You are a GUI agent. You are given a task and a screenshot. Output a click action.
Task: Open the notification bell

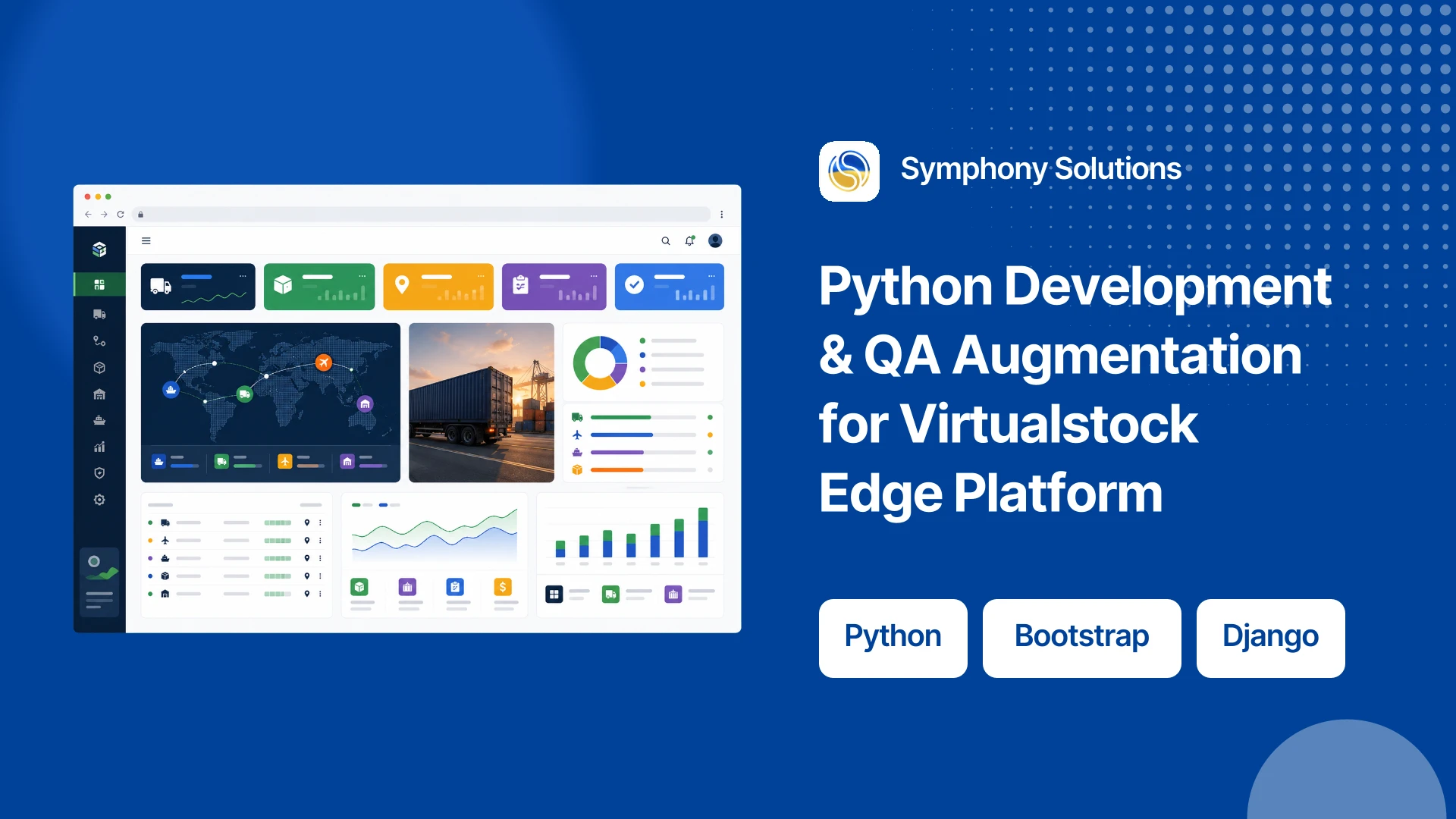point(690,241)
